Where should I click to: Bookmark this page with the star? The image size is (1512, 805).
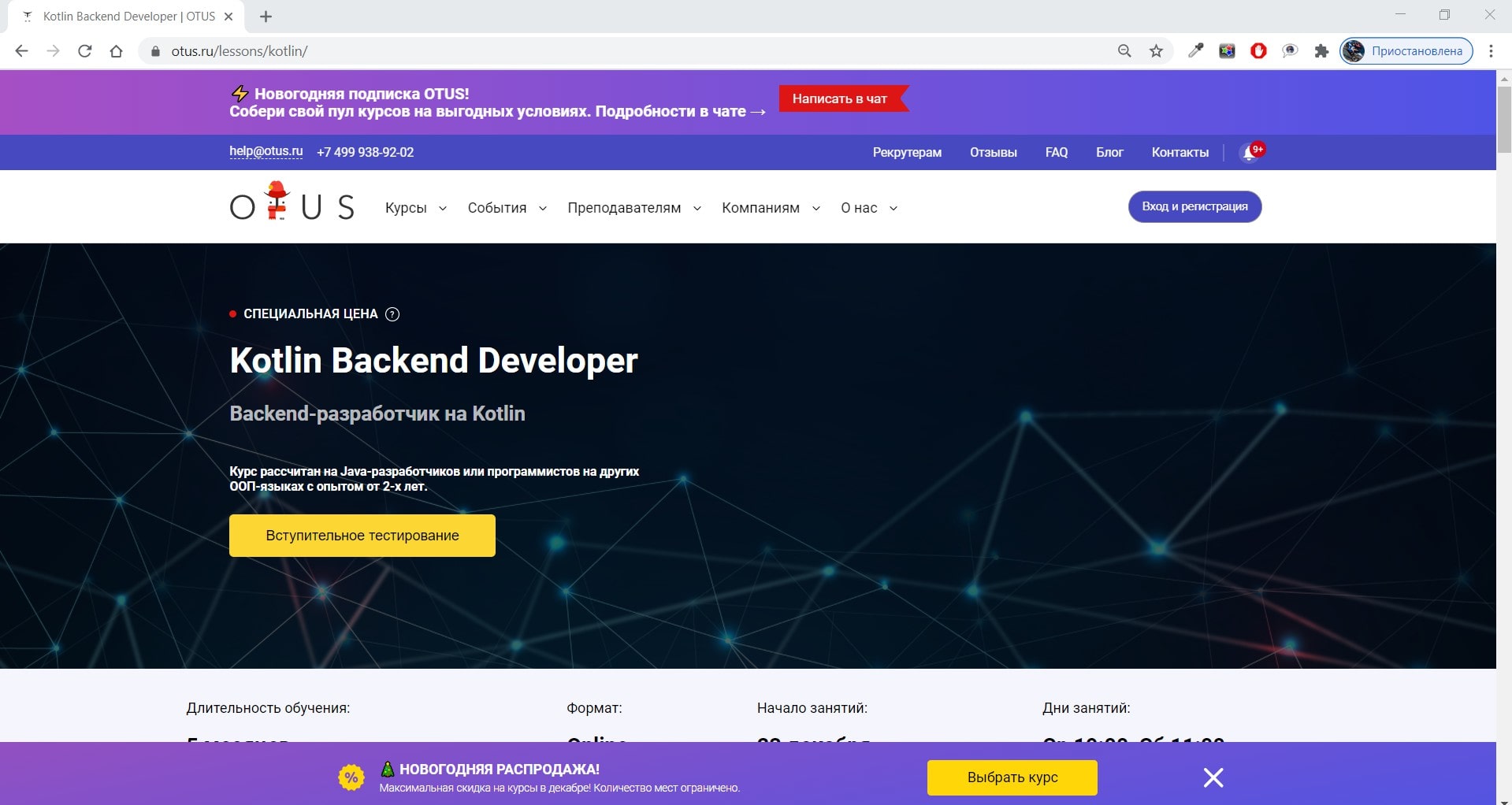click(1156, 51)
